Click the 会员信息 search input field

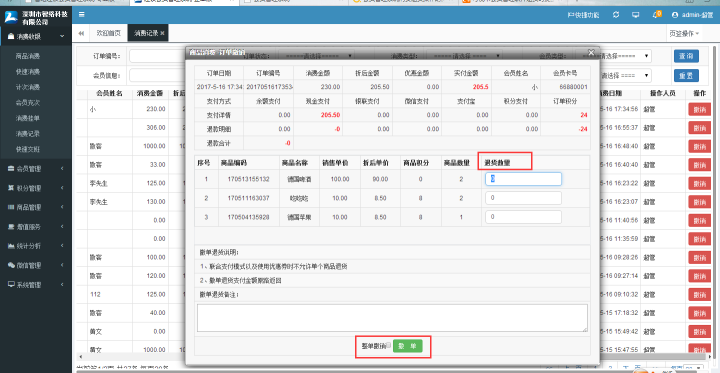click(157, 75)
